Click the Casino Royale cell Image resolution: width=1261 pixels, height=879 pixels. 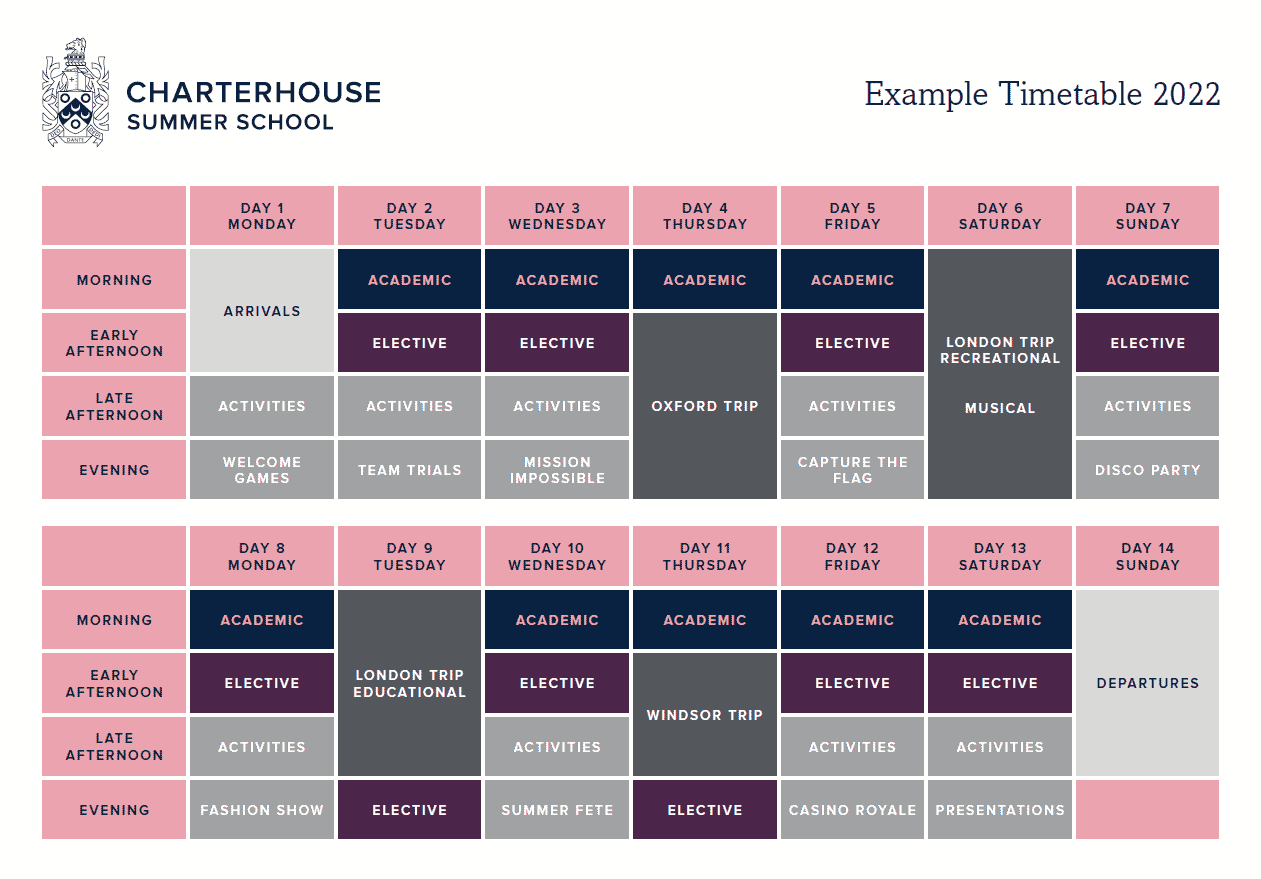point(852,810)
